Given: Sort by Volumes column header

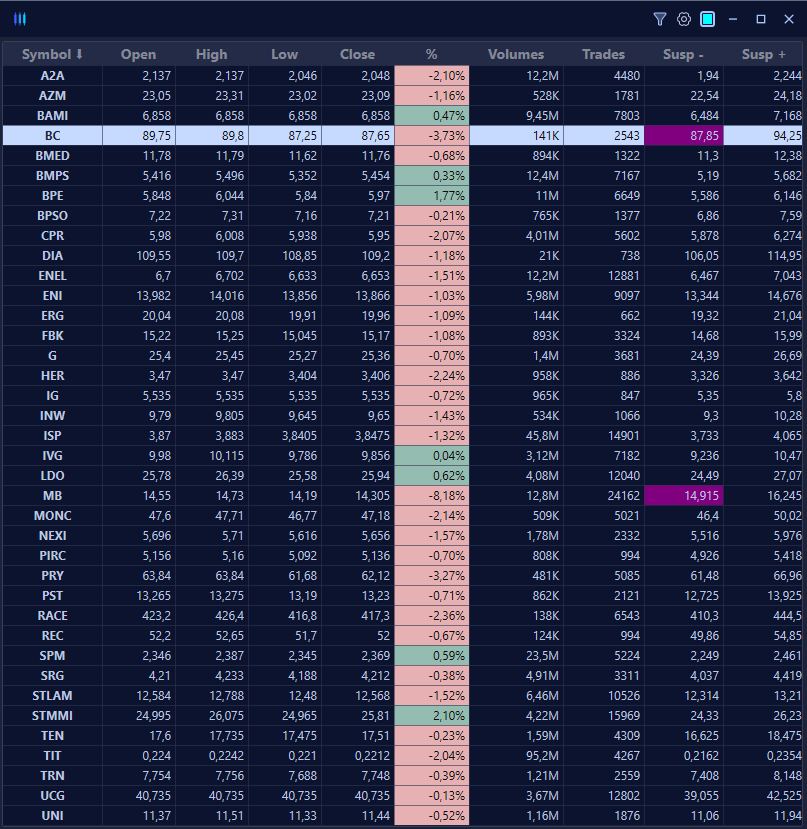Looking at the screenshot, I should coord(516,54).
